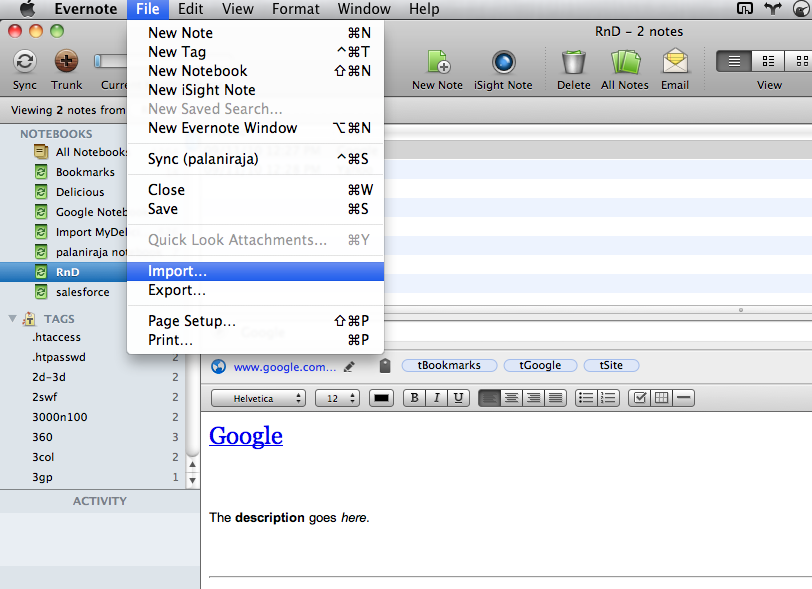Click the Email envelope icon

tap(675, 62)
